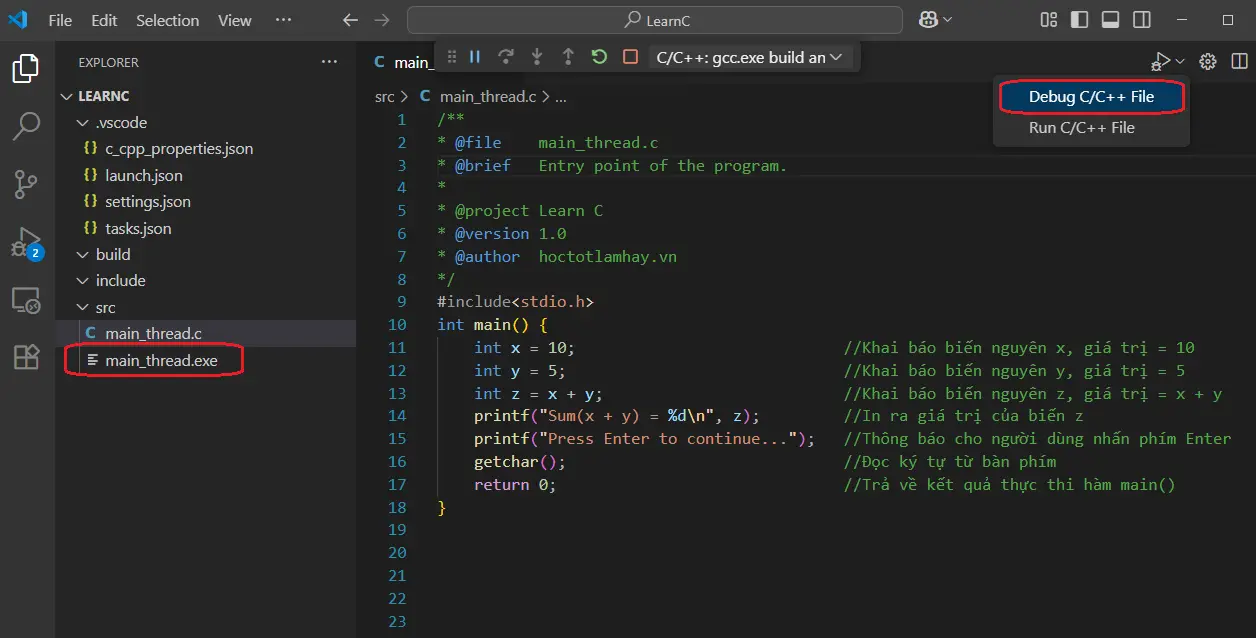
Task: Click the LearnC command center search box
Action: pyautogui.click(x=655, y=20)
